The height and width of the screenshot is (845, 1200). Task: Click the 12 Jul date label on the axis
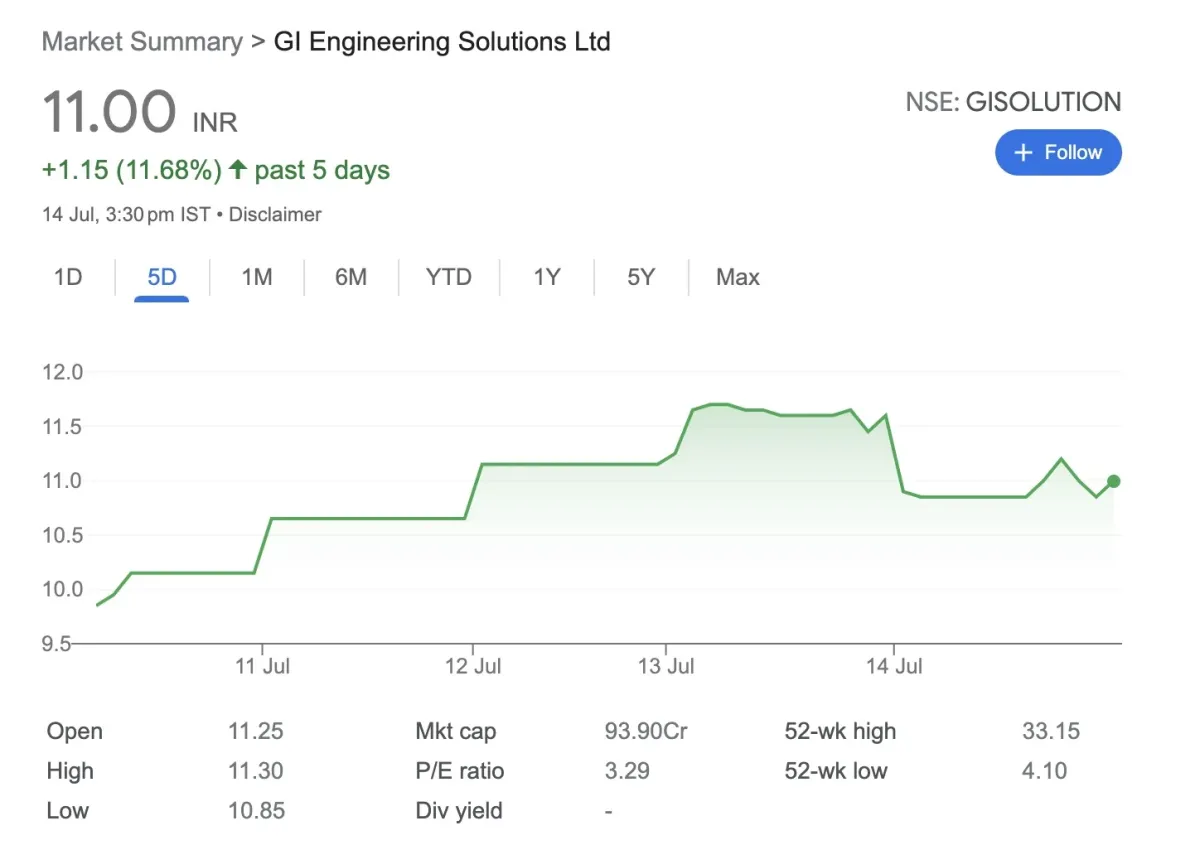coord(473,666)
